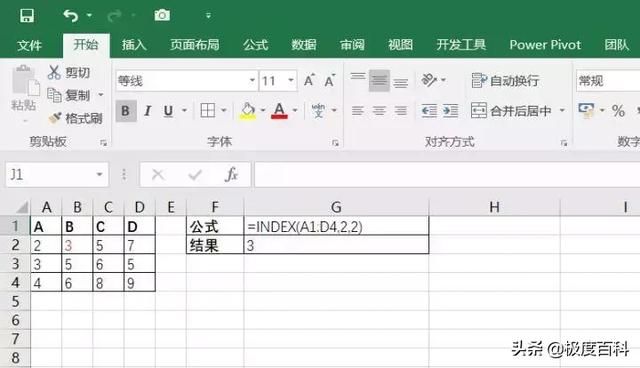Viewport: 640px width, 368px height.
Task: Click the increase font size icon
Action: (309, 80)
